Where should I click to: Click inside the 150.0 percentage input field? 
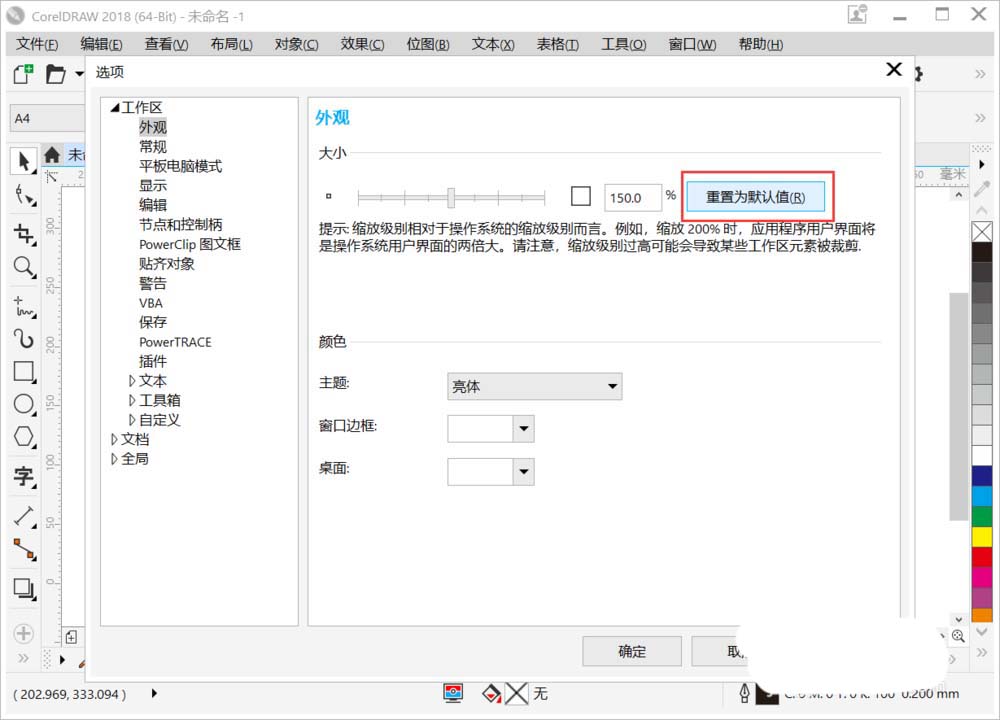631,196
